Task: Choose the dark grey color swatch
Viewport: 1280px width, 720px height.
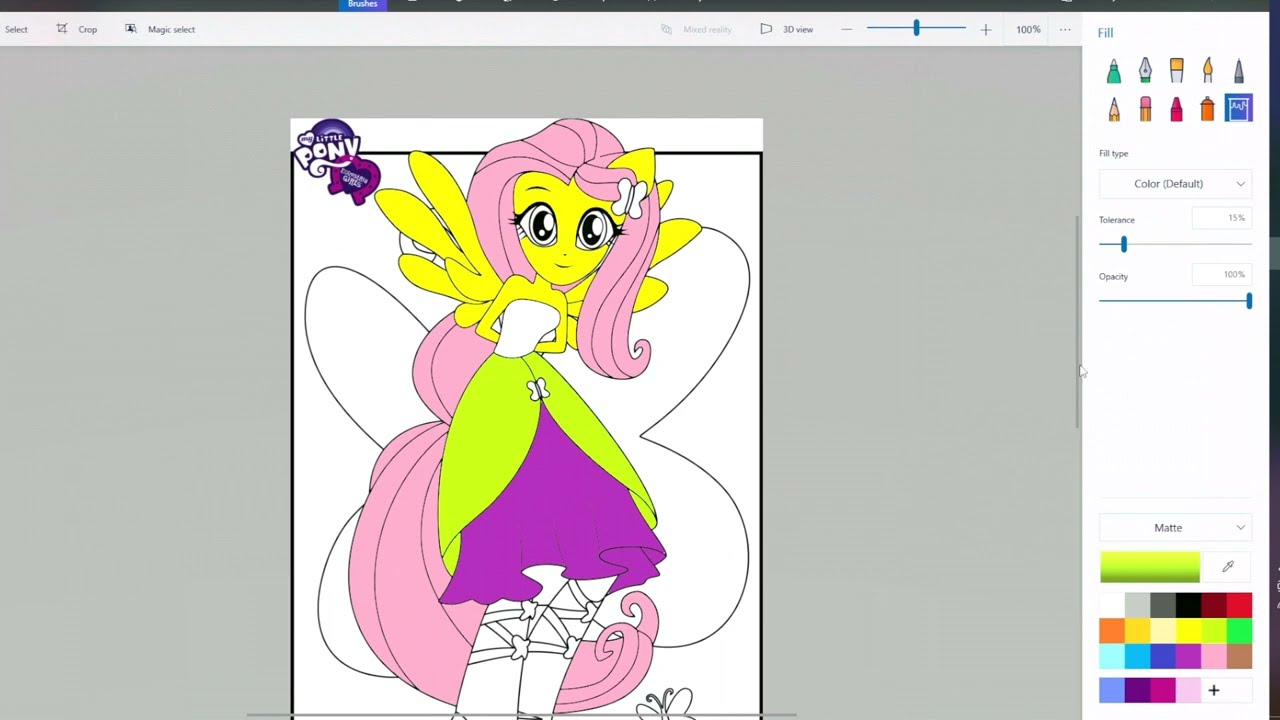Action: coord(1162,605)
